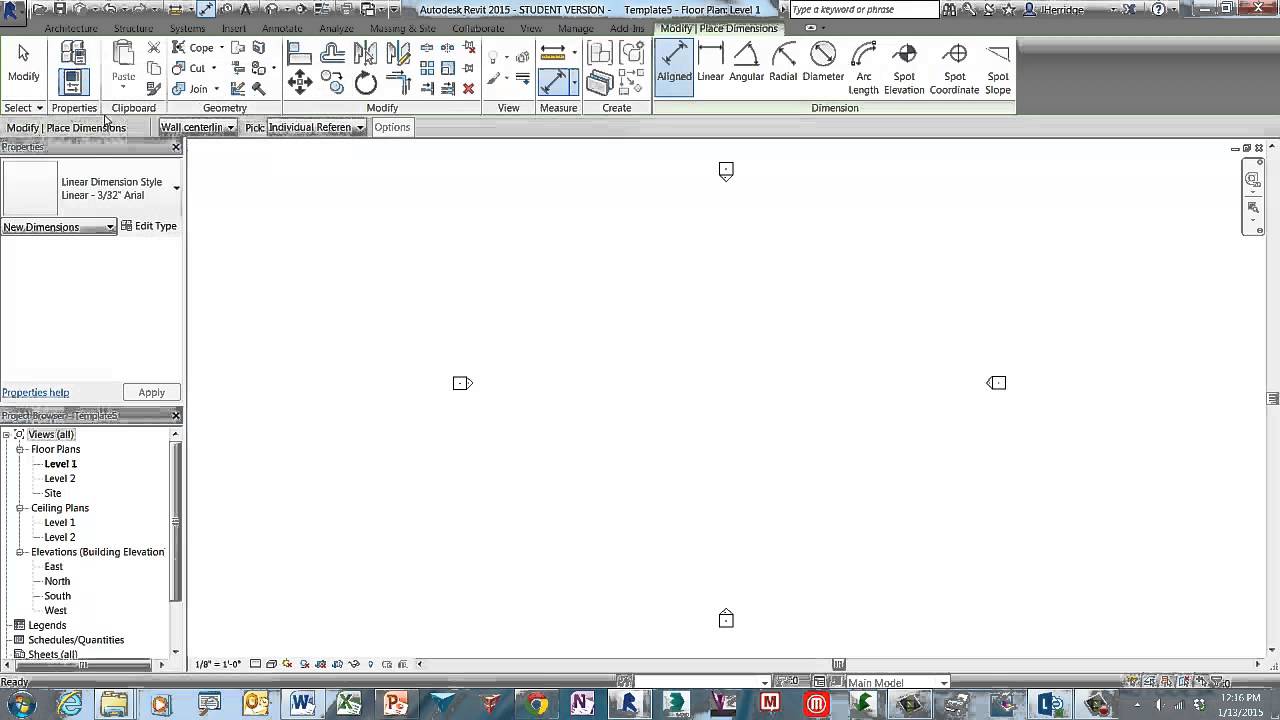Toggle the Properties palette icon
Screen dimensions: 1280x720
pos(73,83)
